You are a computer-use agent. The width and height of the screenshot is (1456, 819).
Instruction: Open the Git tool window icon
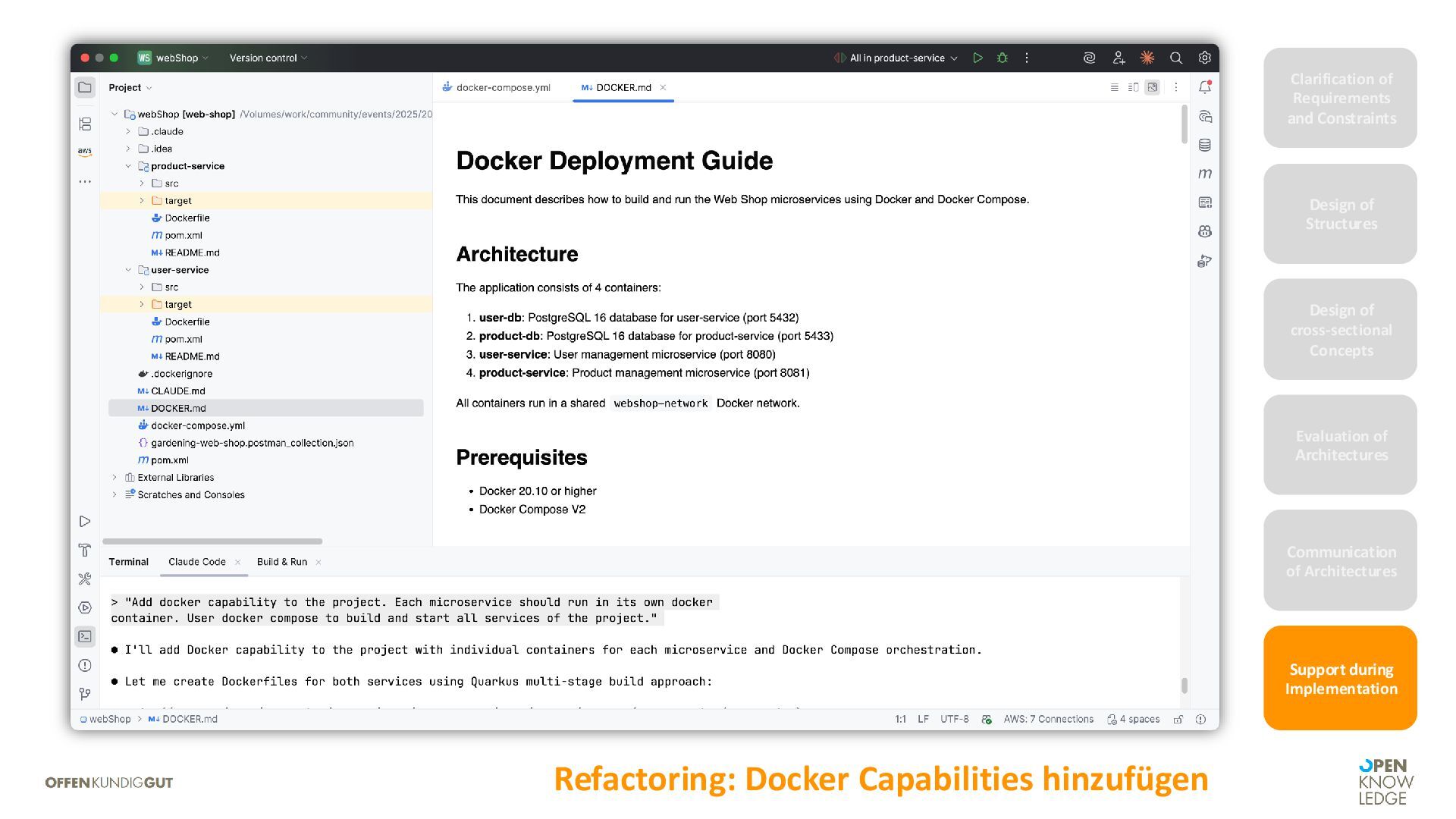point(85,694)
